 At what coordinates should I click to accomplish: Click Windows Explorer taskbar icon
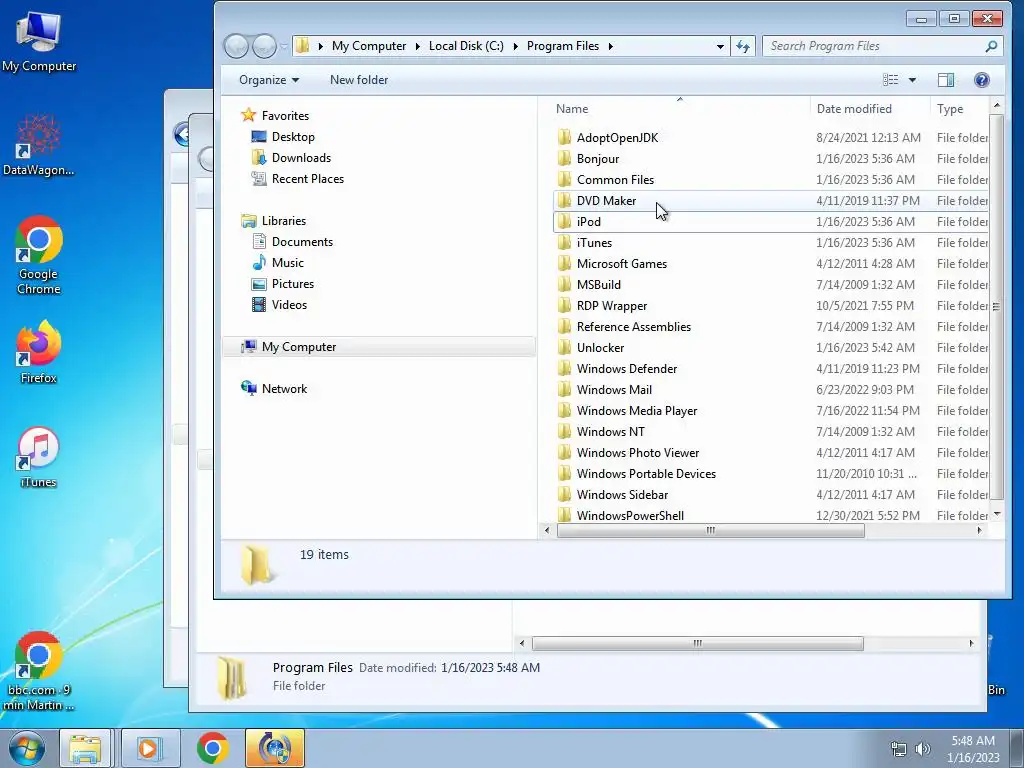pos(86,748)
